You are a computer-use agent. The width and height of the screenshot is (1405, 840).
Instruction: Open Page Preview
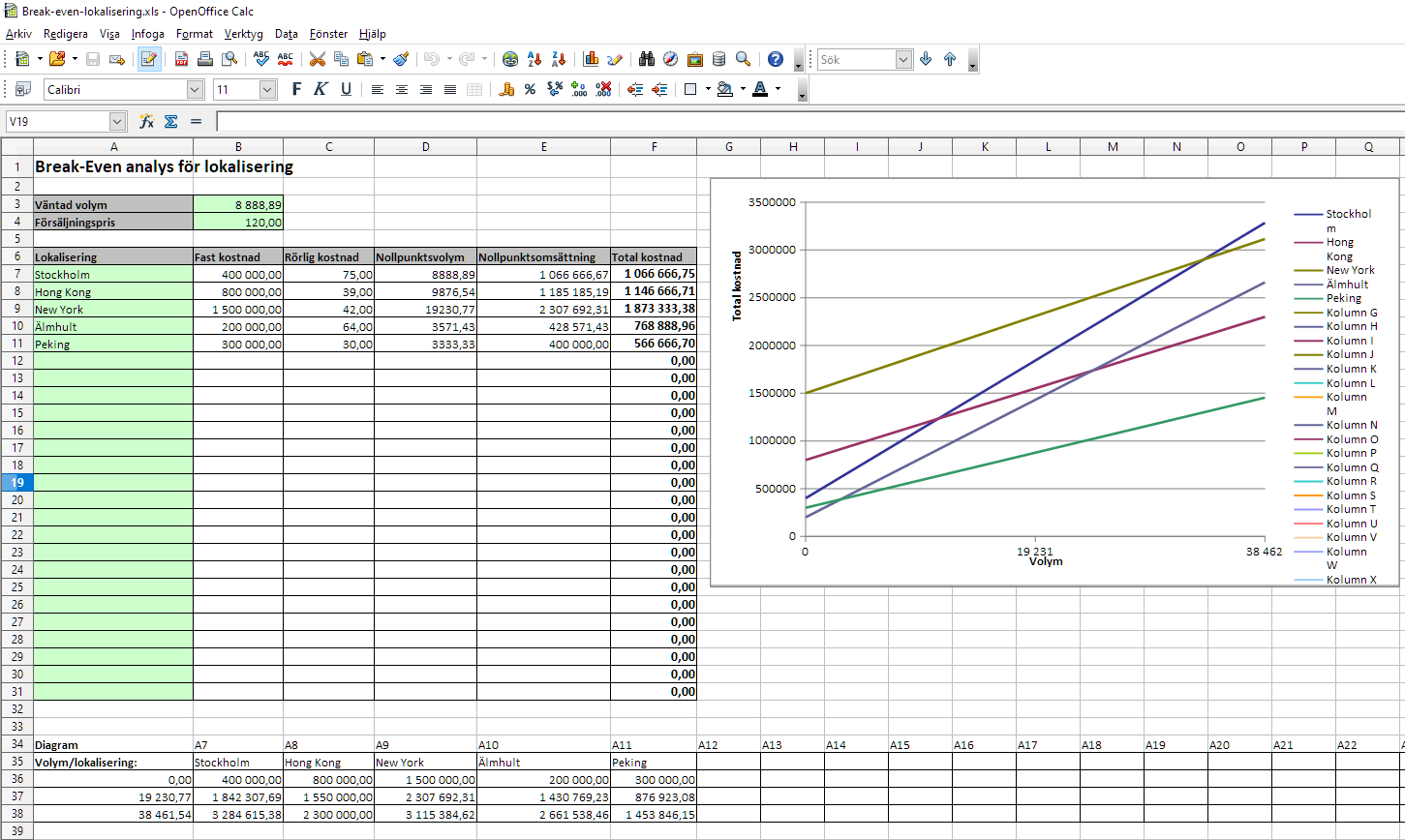(229, 59)
